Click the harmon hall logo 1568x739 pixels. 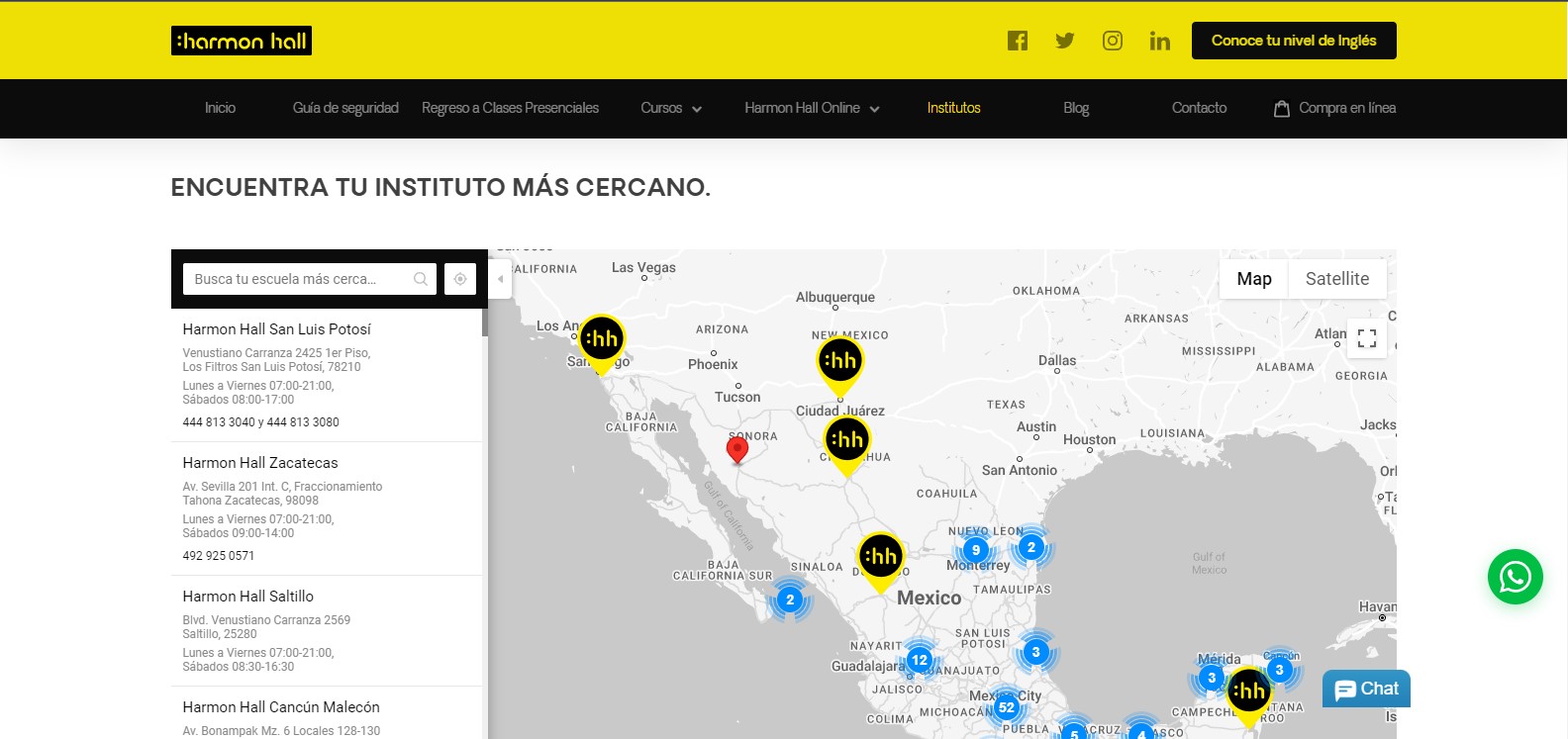242,41
